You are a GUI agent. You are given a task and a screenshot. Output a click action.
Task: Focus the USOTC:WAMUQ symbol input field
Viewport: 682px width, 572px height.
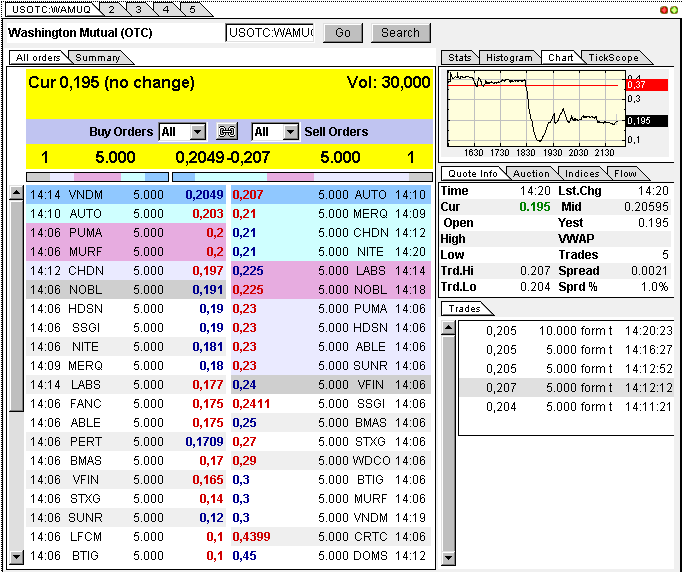tap(270, 33)
